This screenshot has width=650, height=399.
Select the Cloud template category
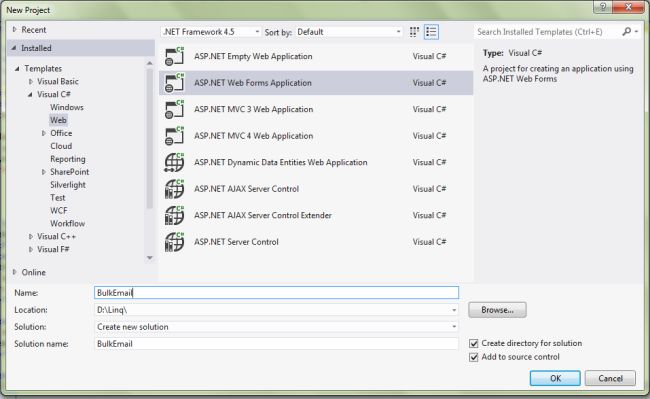coord(61,146)
